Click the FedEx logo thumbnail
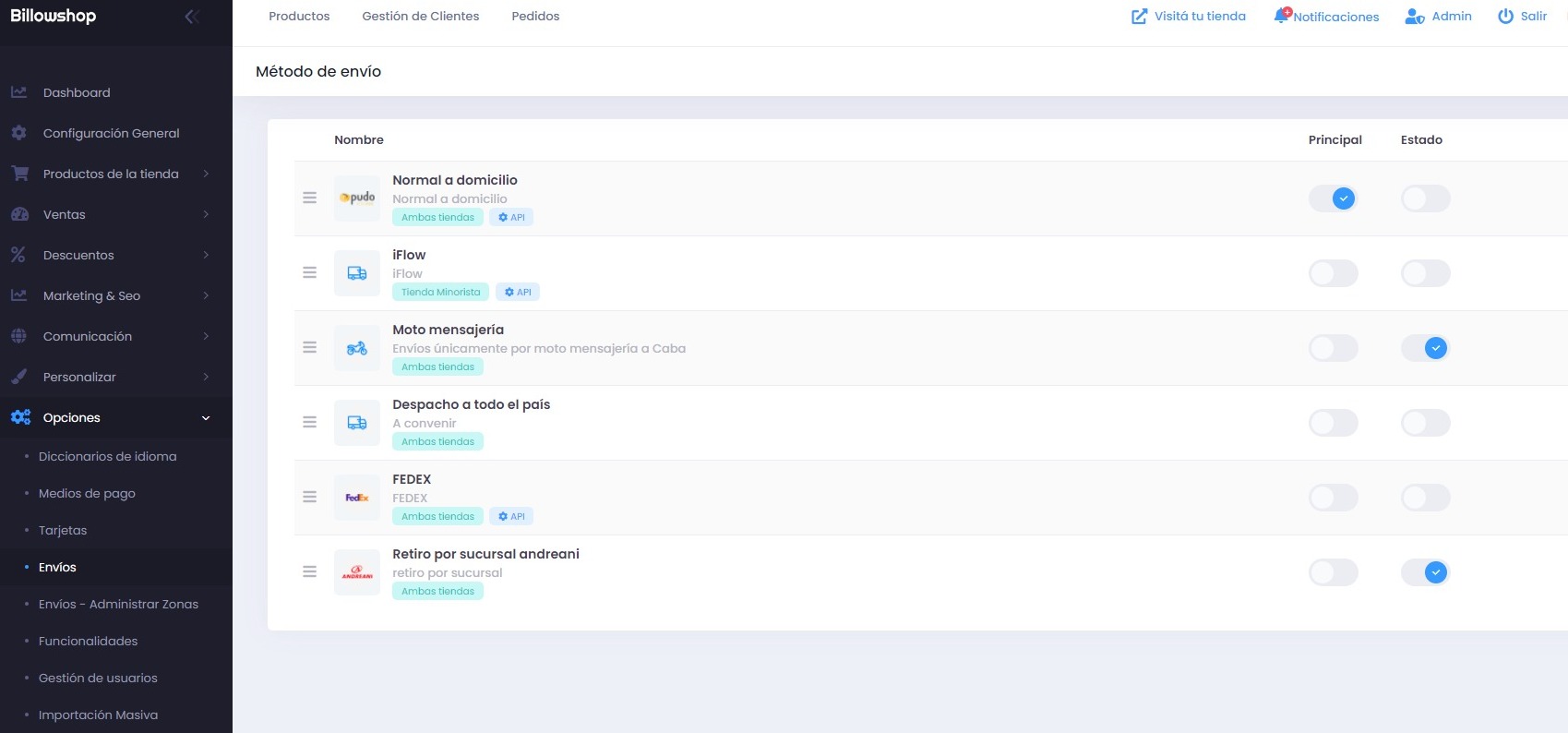Screen dimensions: 1568x733 coord(357,498)
